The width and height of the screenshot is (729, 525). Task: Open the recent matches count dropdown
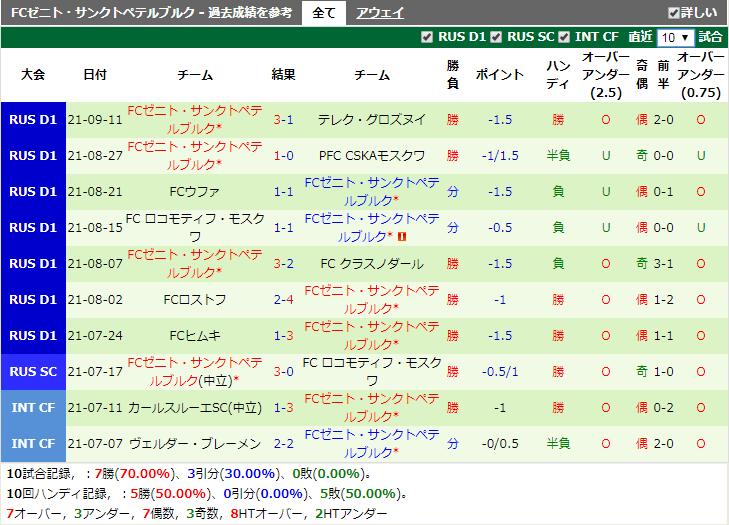[x=676, y=37]
